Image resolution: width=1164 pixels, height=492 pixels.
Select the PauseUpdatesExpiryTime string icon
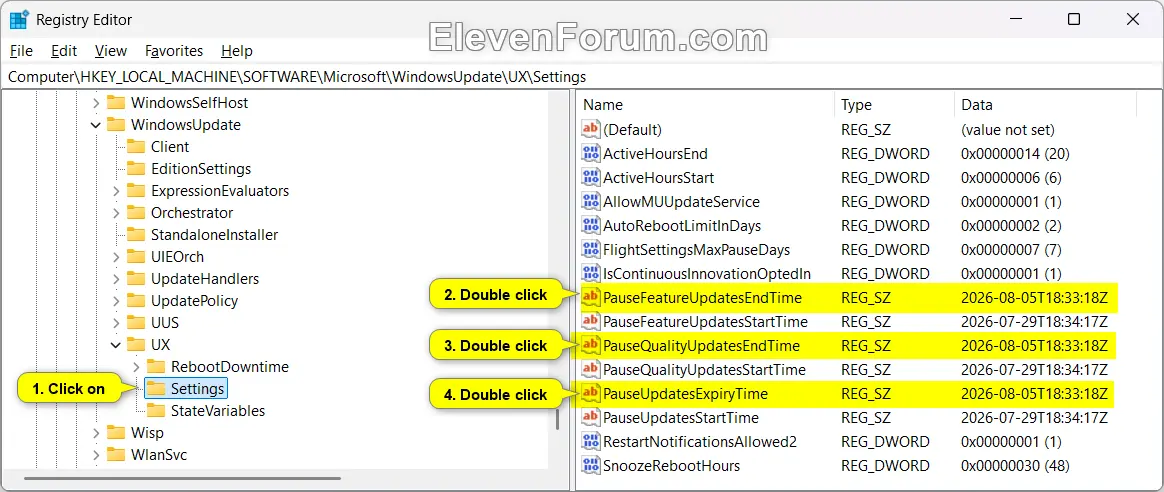pyautogui.click(x=591, y=393)
